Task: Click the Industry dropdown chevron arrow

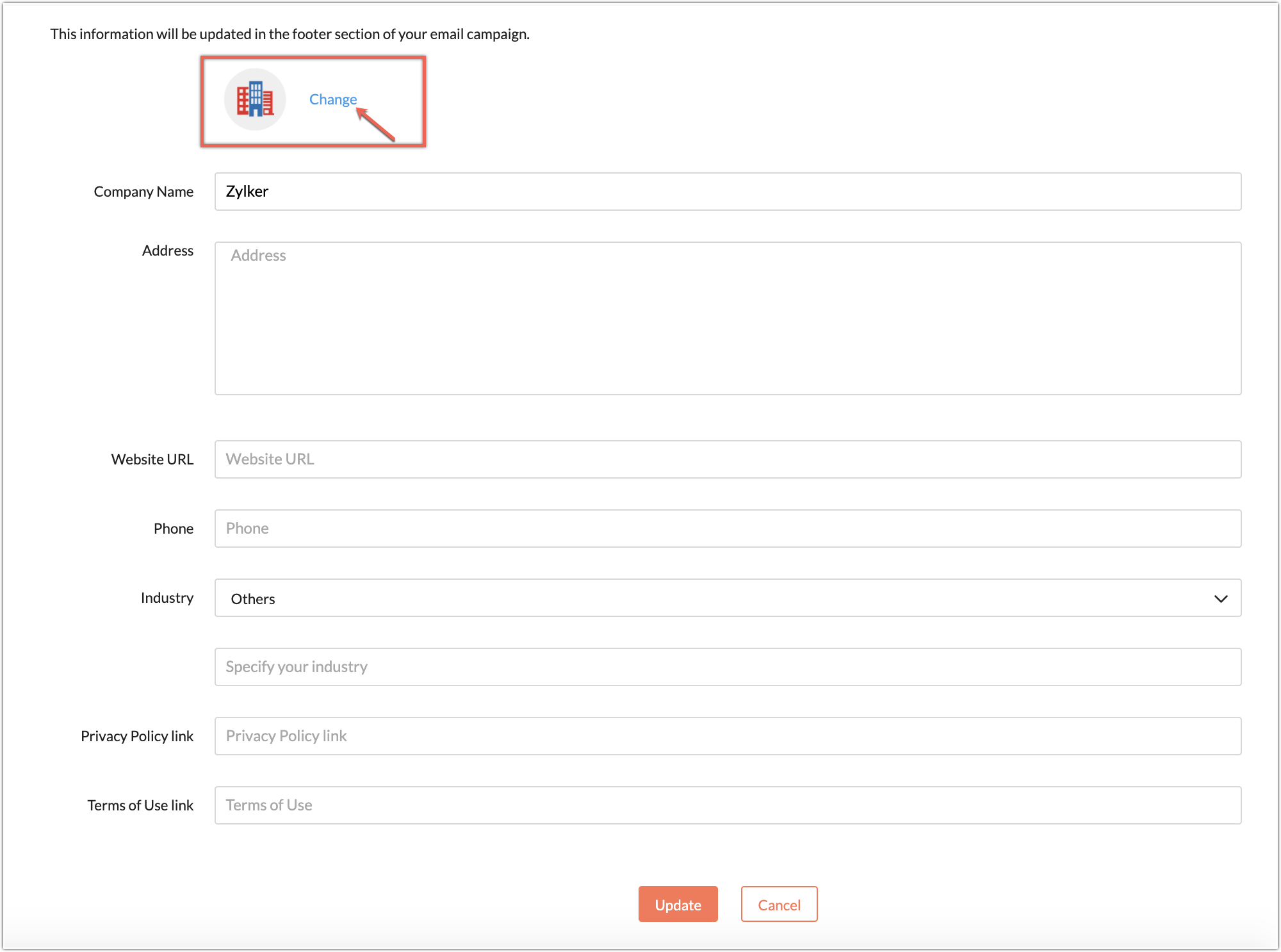Action: (x=1221, y=598)
